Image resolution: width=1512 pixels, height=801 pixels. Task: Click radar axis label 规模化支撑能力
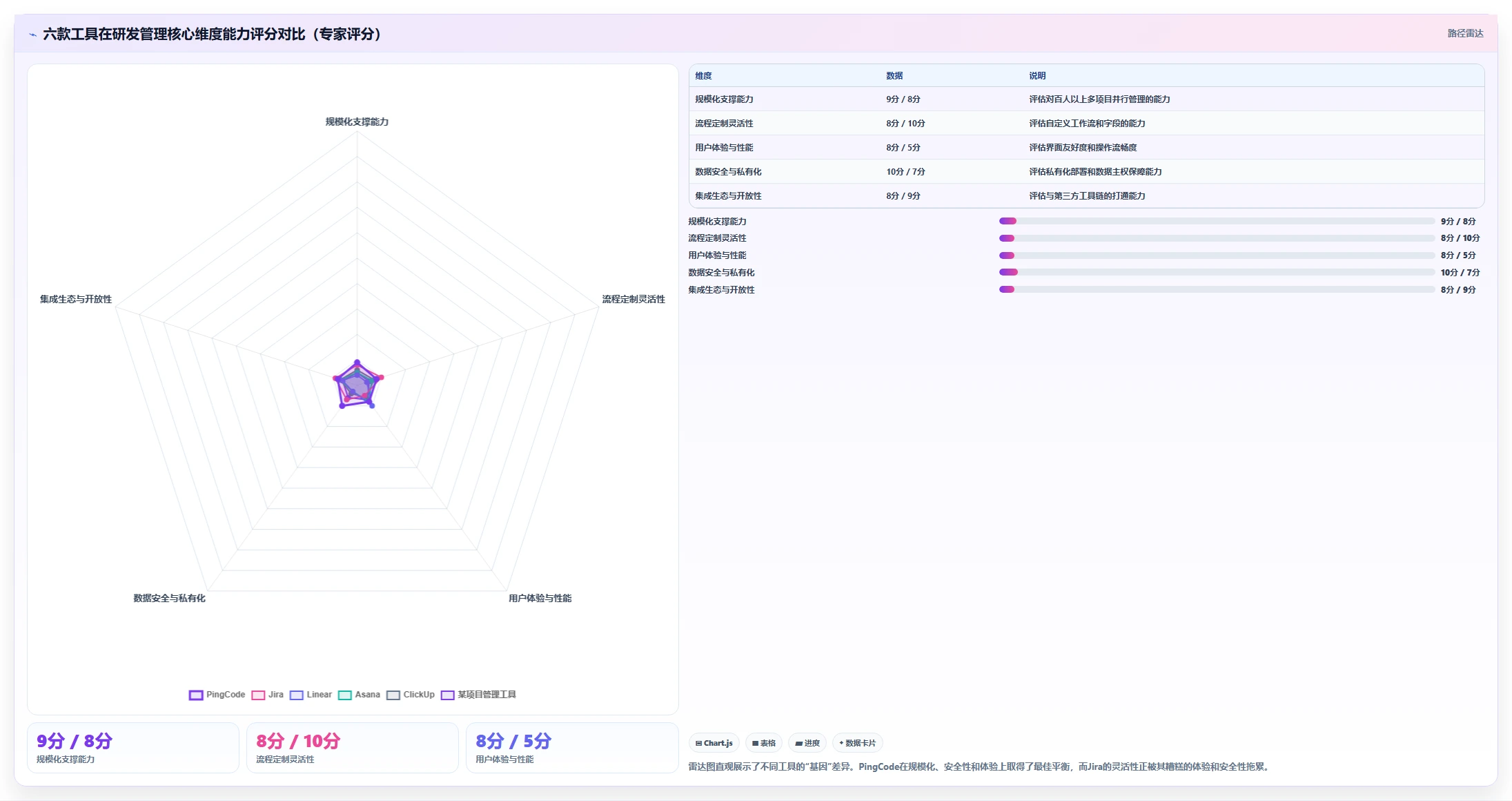pyautogui.click(x=357, y=122)
